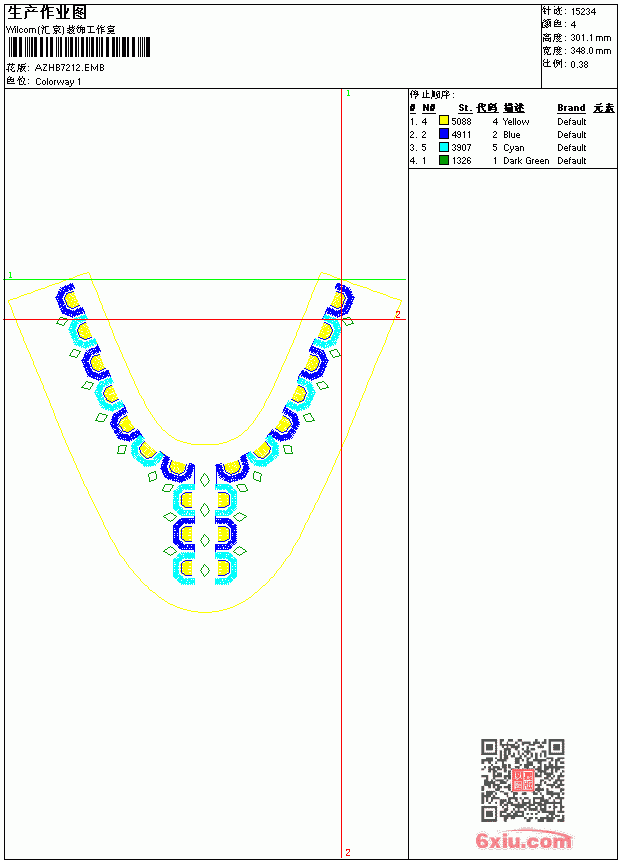Screen dimensions: 620x860
Task: Click the QR code image
Action: (x=522, y=780)
